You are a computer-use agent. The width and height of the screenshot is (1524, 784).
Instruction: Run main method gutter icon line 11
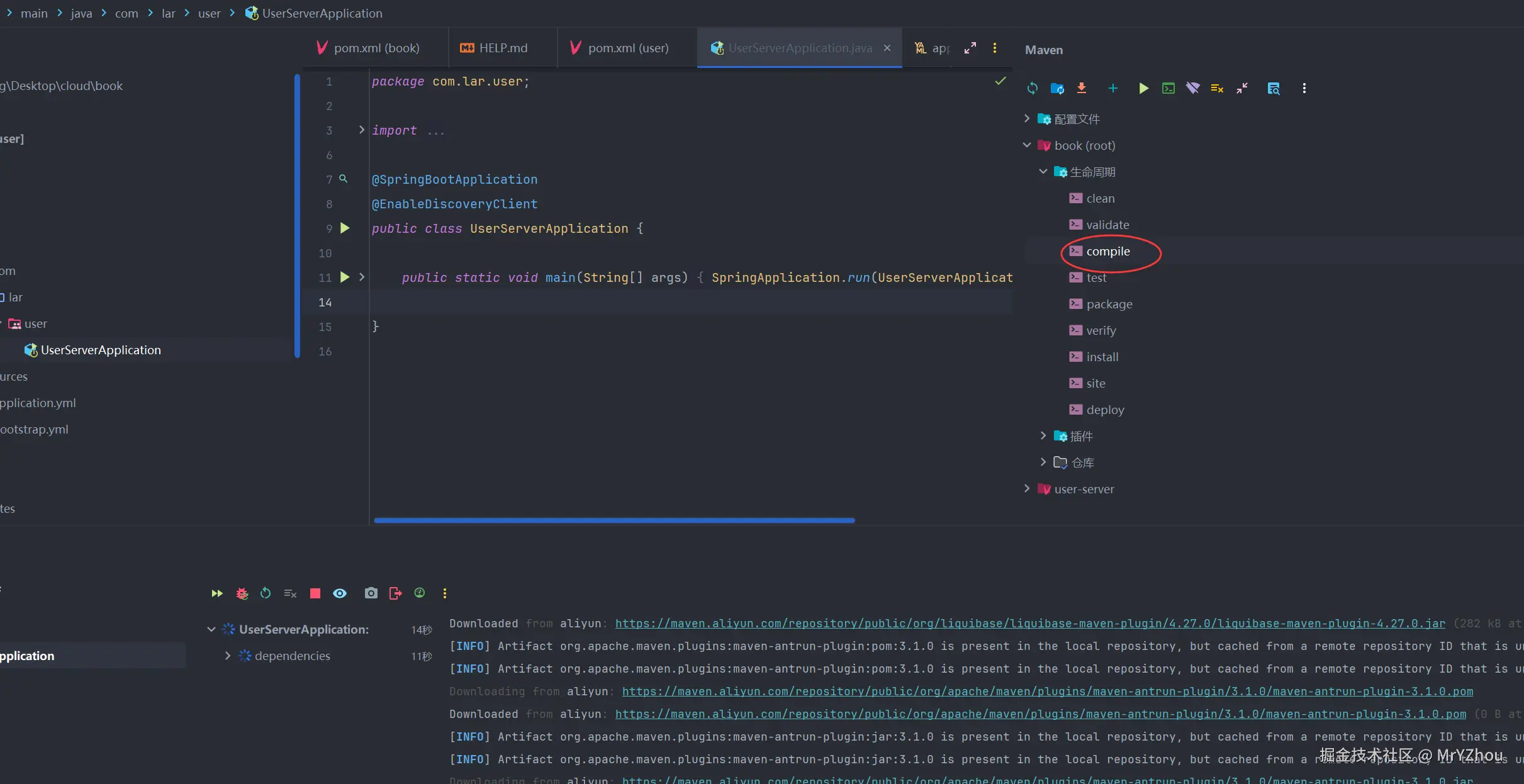pos(345,277)
